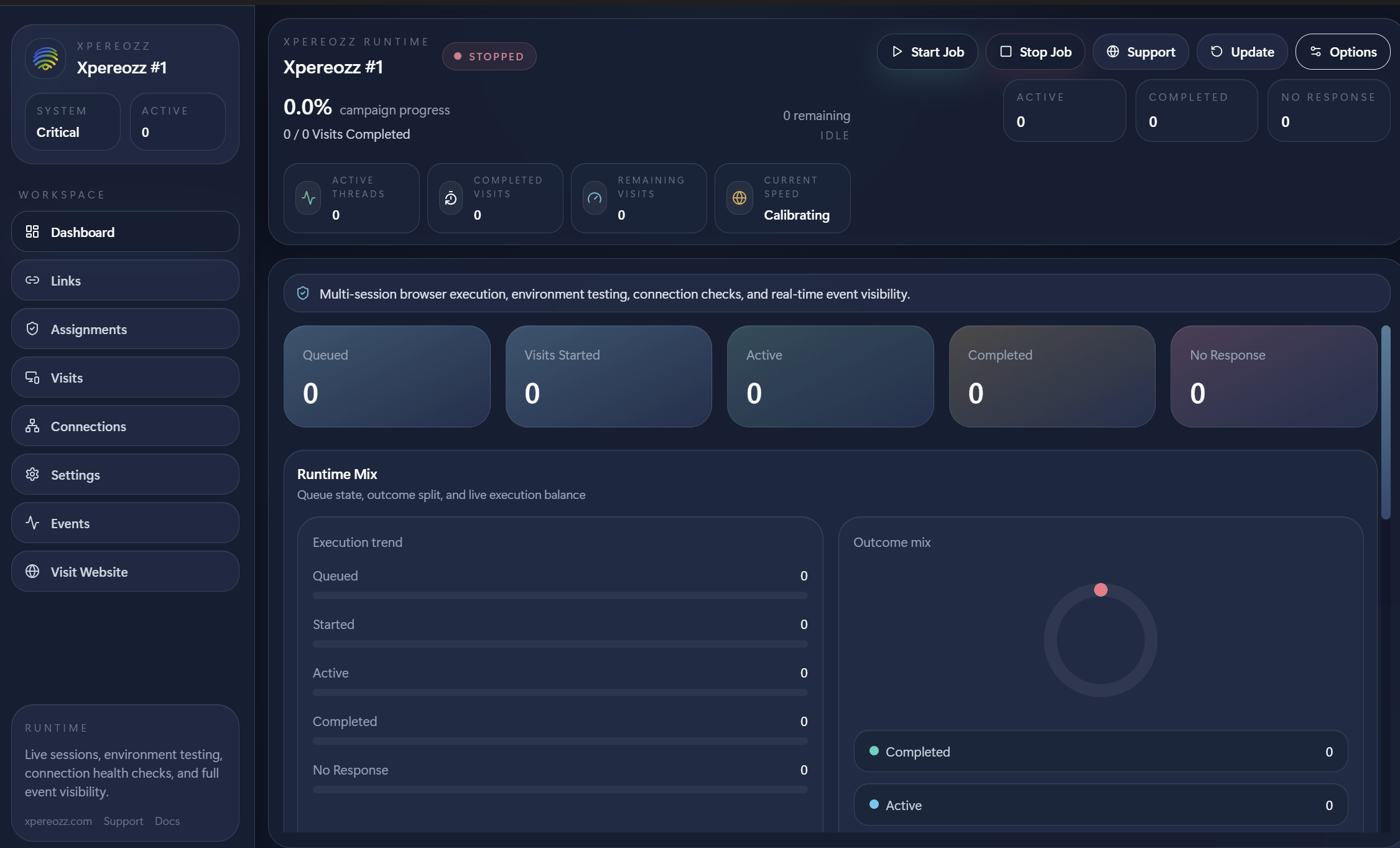Viewport: 1400px width, 848px height.
Task: Click the sliders icon on Options button
Action: (1315, 52)
